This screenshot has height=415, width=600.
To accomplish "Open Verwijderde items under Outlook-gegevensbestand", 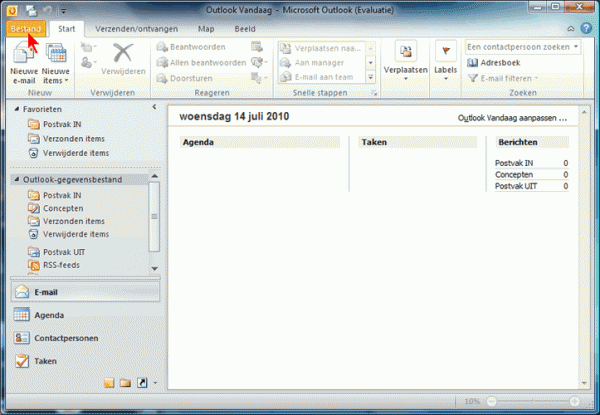I will 68,234.
